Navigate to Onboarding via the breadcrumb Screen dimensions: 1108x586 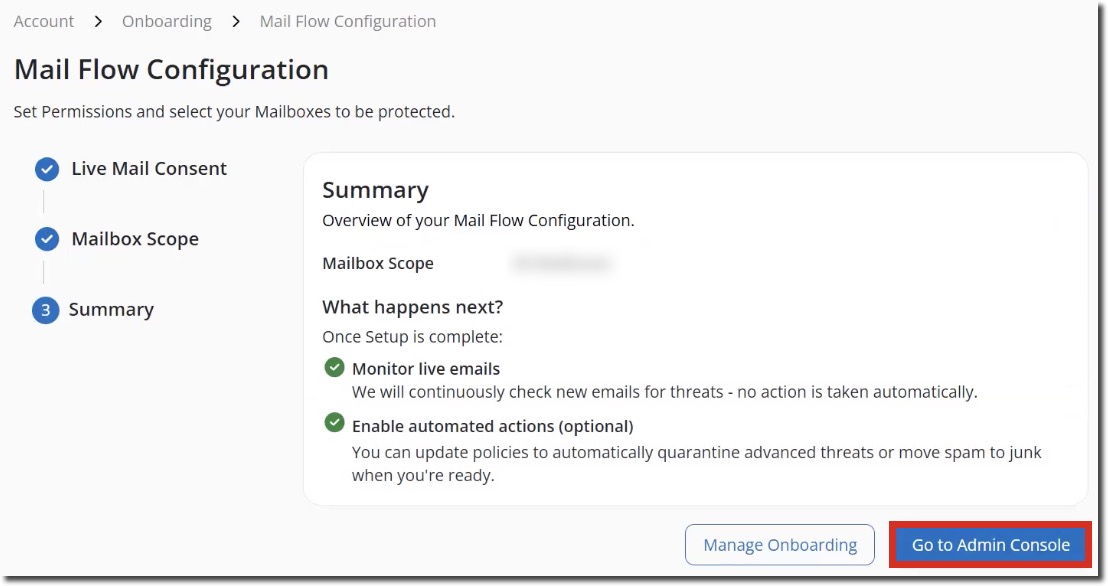166,21
